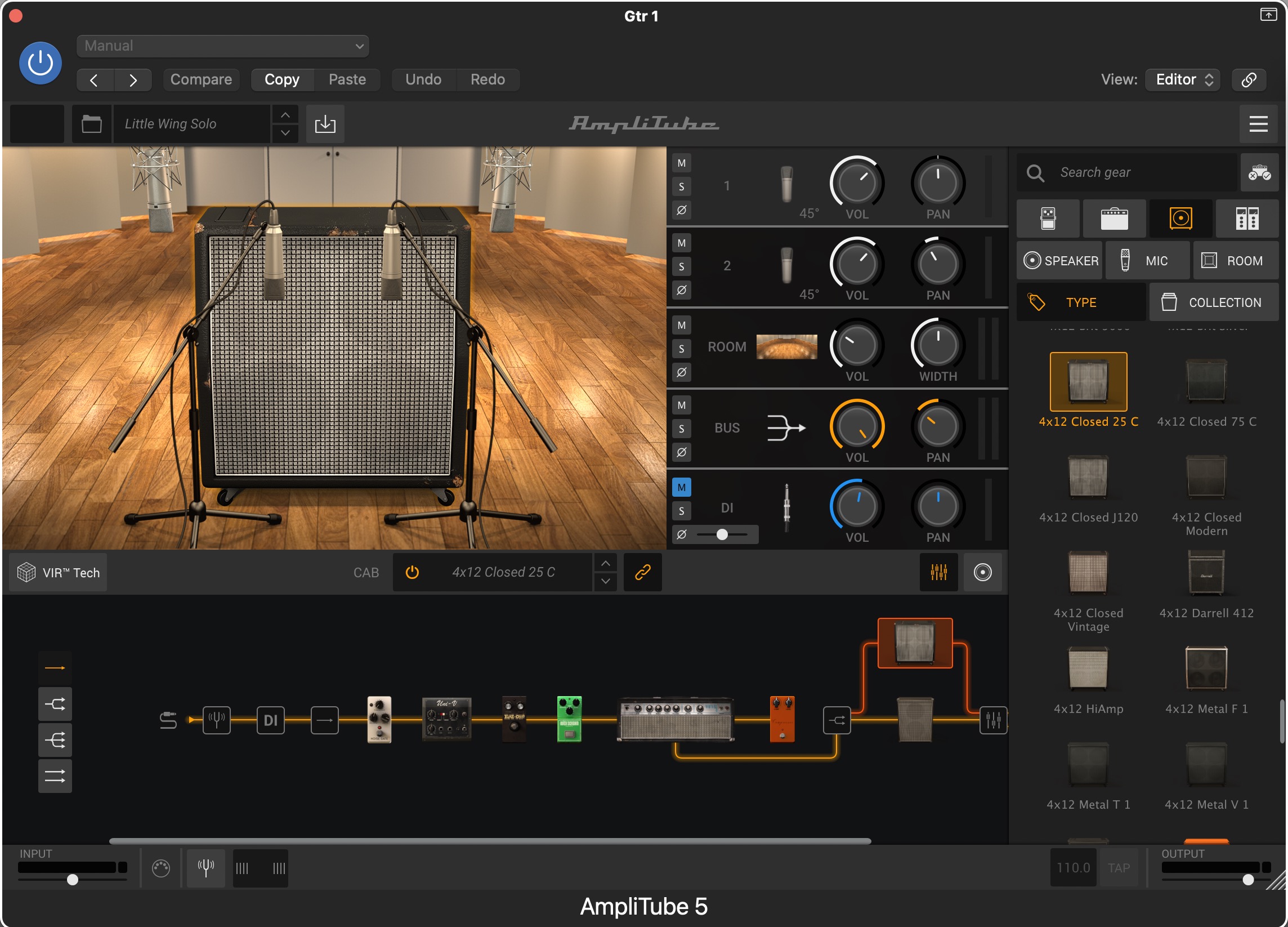Viewport: 1288px width, 927px height.
Task: Solo mic channel 2
Action: 682,266
